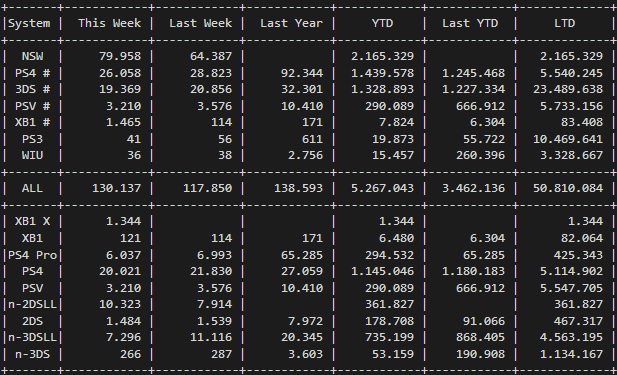The width and height of the screenshot is (617, 375).
Task: Click 2DS YTD value 178.708
Action: pos(390,321)
